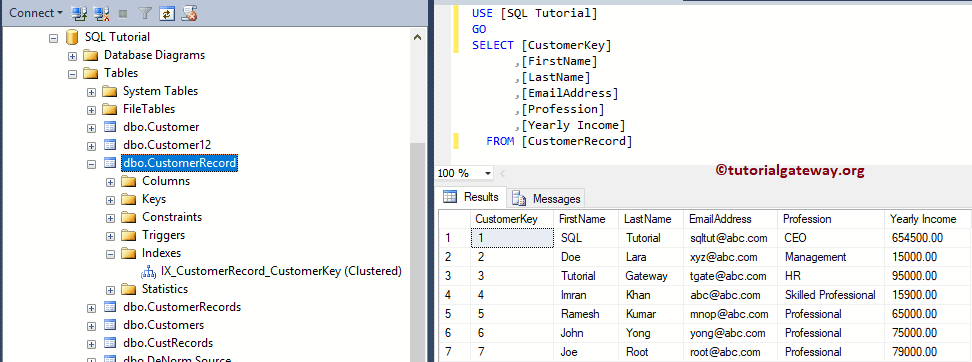Click the dbo.CustRecords table icon
972x362 pixels.
(x=110, y=343)
